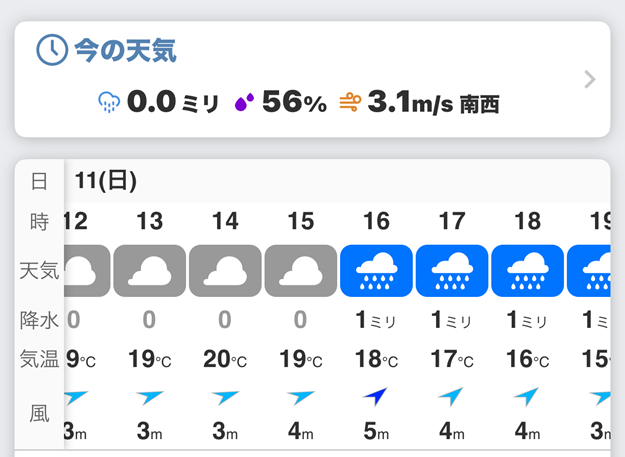625x457 pixels.
Task: Click the rain cloud precipitation icon
Action: click(109, 102)
